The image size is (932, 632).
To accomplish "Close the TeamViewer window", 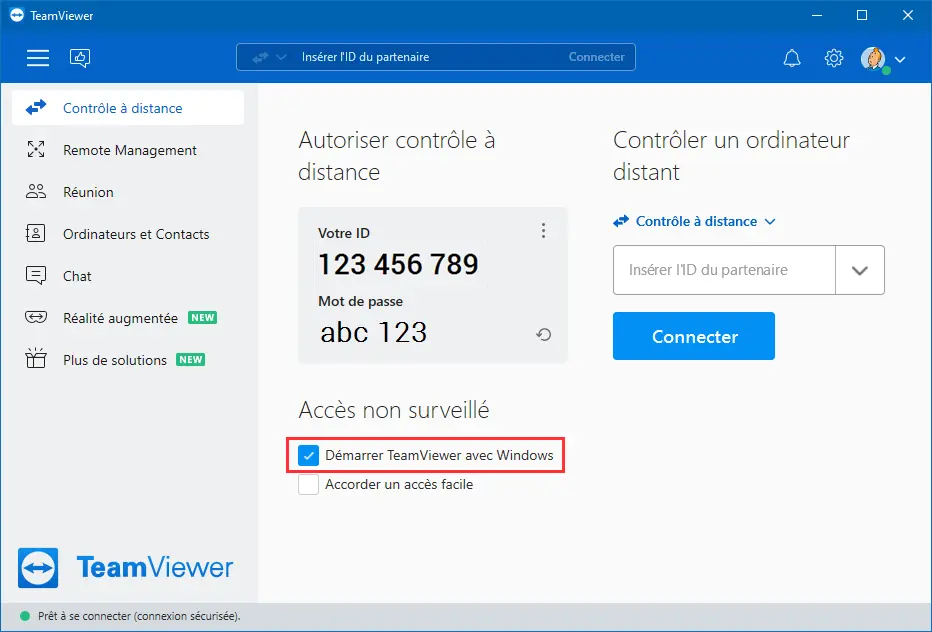I will pos(908,15).
